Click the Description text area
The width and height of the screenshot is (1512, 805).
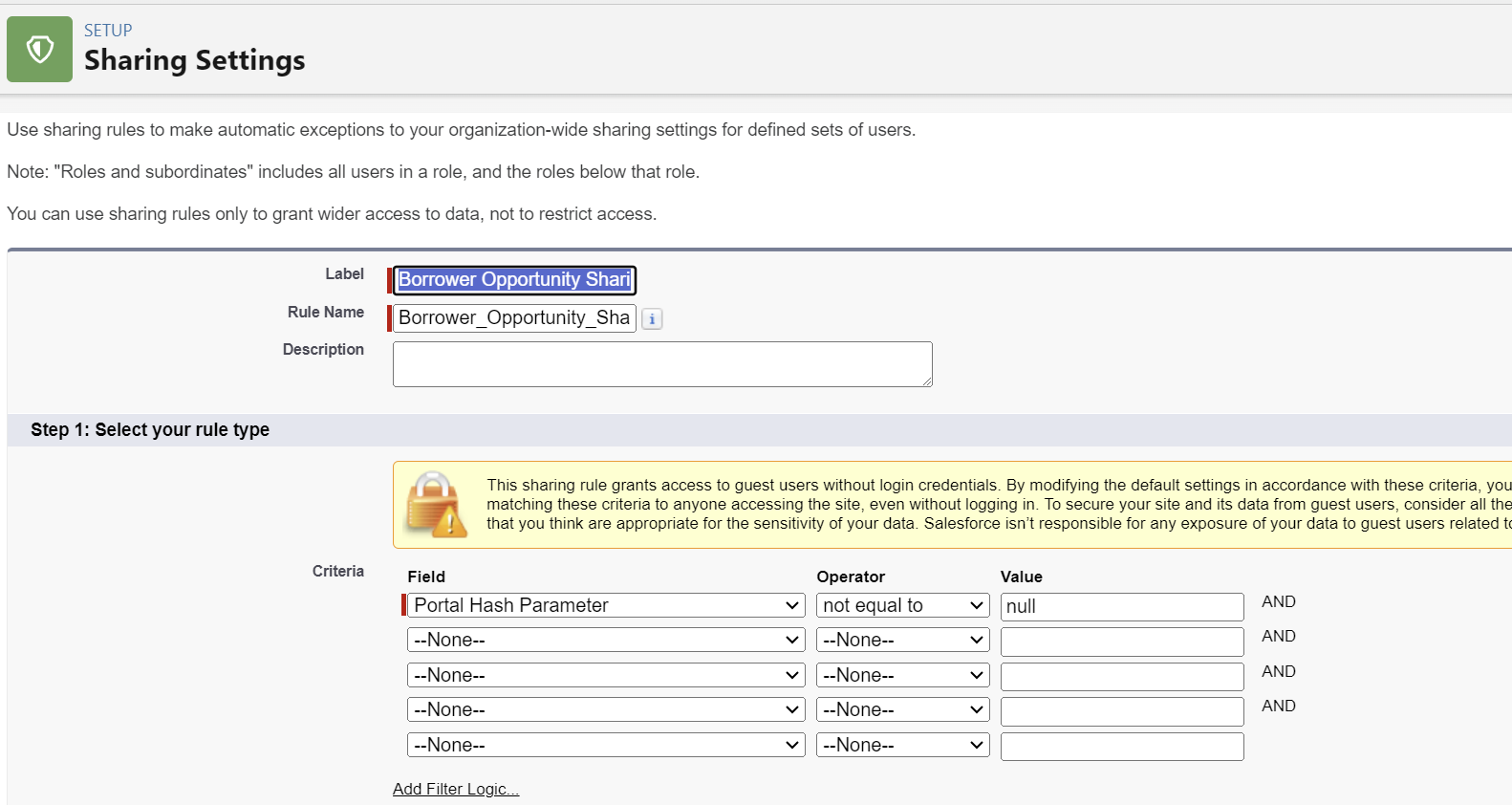[662, 364]
